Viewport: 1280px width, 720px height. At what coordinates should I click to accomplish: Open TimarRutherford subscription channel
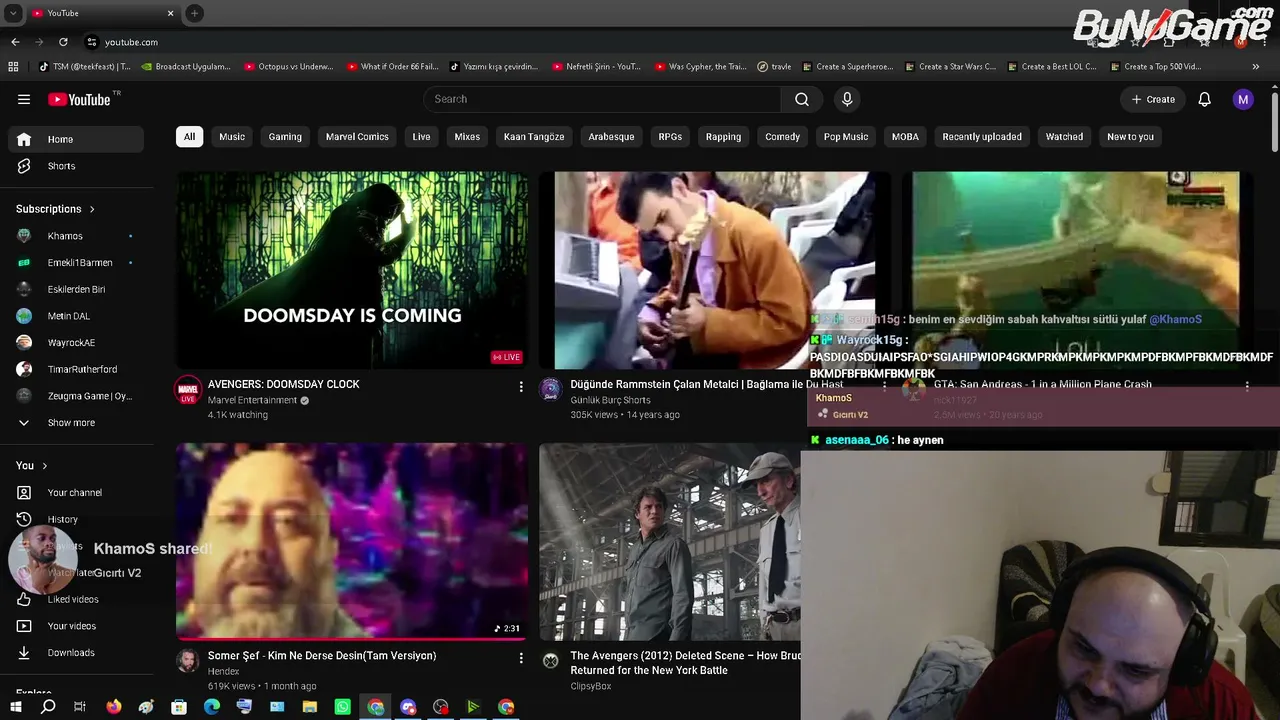click(x=76, y=370)
